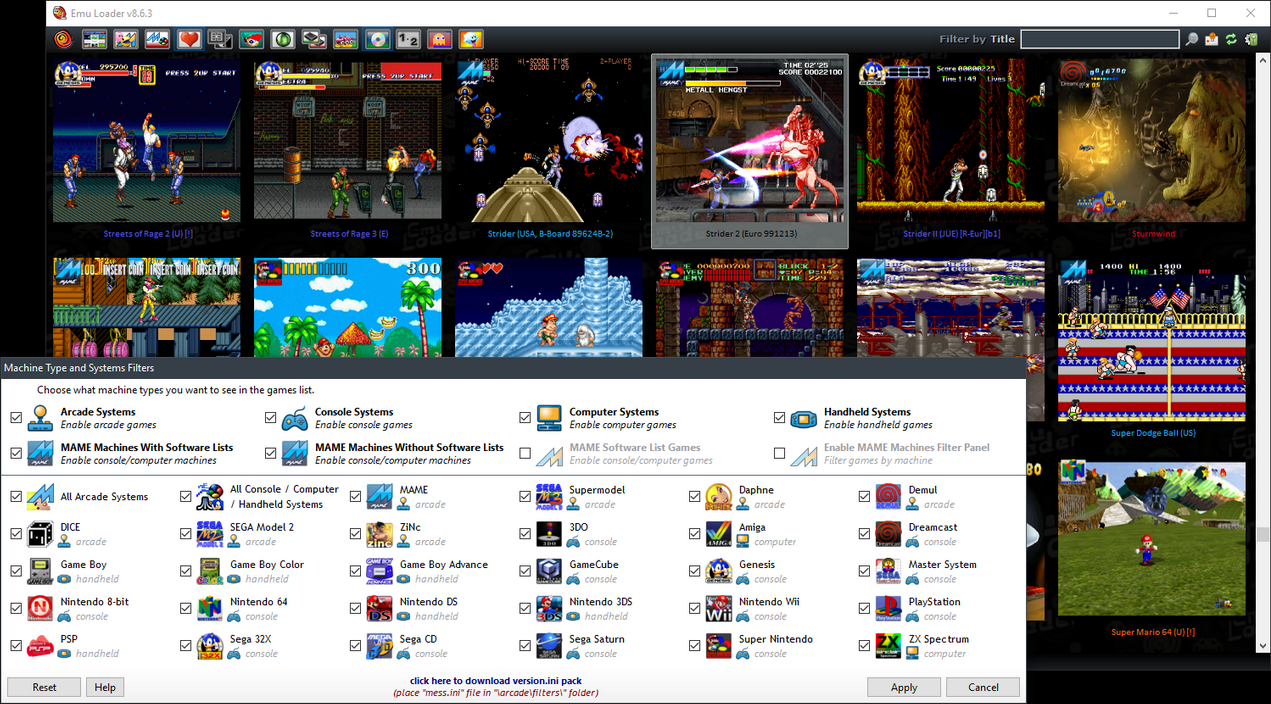This screenshot has width=1271, height=704.
Task: Click the Dreamcast swirl system icon
Action: pyautogui.click(x=888, y=534)
